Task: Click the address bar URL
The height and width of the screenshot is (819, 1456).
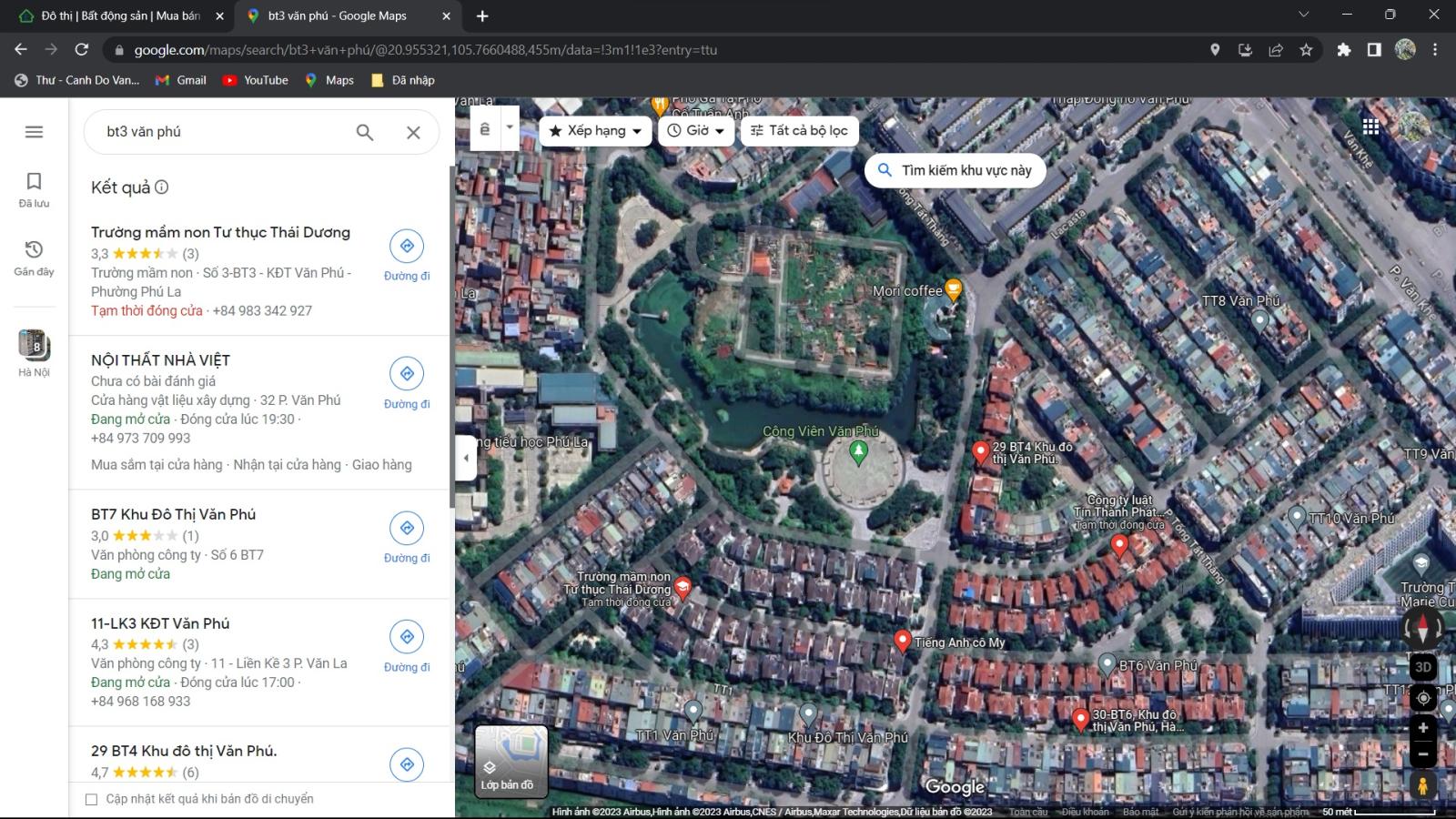Action: click(426, 50)
